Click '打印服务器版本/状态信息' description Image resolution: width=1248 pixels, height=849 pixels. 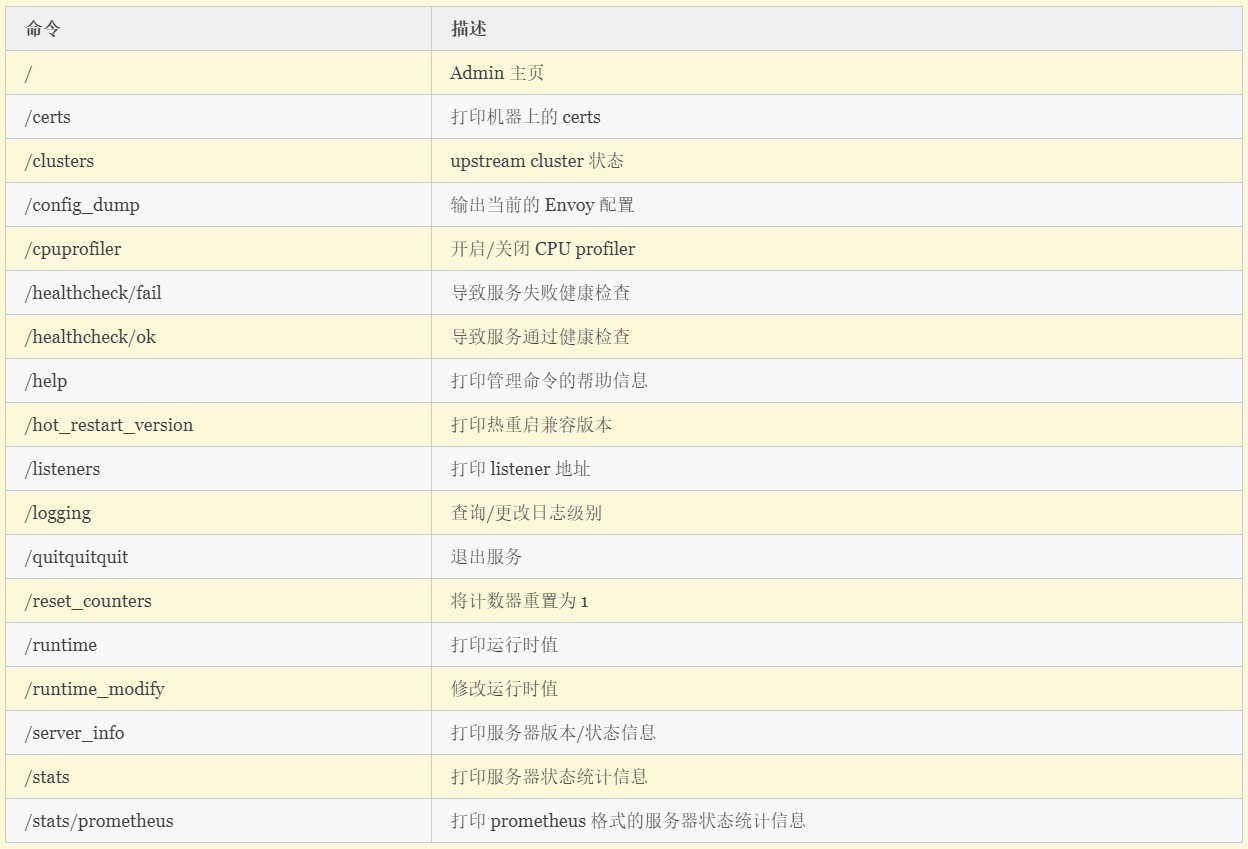(x=553, y=733)
